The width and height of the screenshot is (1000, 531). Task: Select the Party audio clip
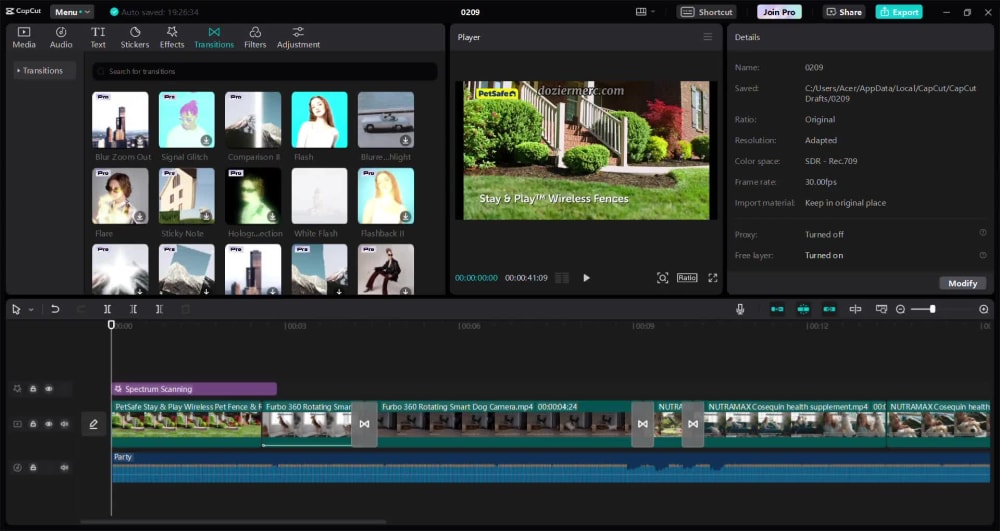click(x=551, y=467)
